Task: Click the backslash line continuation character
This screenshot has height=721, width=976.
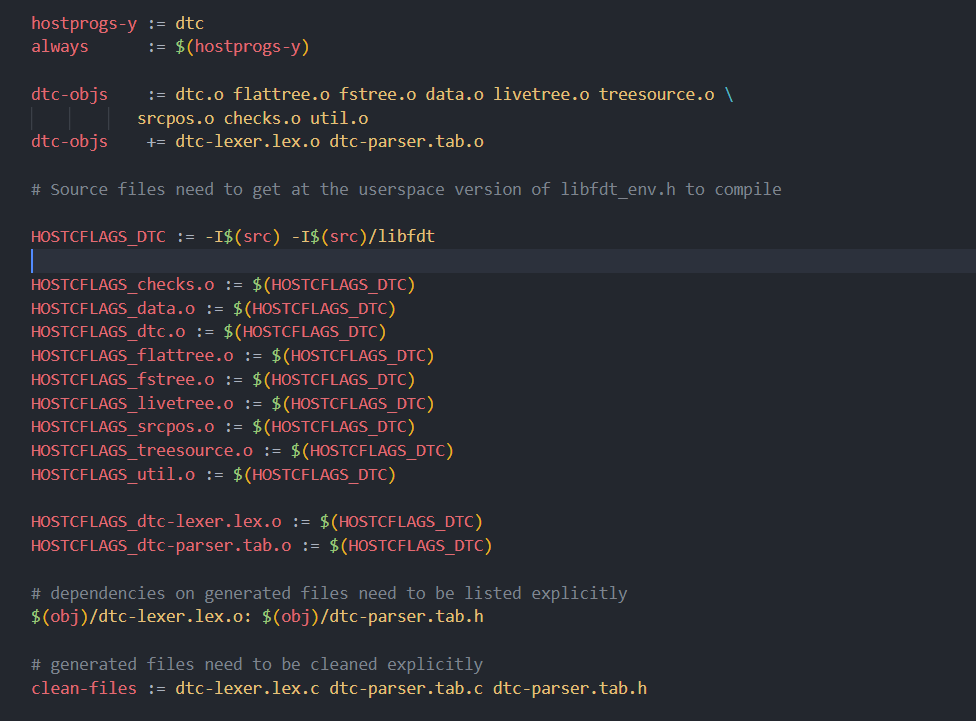Action: (x=729, y=95)
